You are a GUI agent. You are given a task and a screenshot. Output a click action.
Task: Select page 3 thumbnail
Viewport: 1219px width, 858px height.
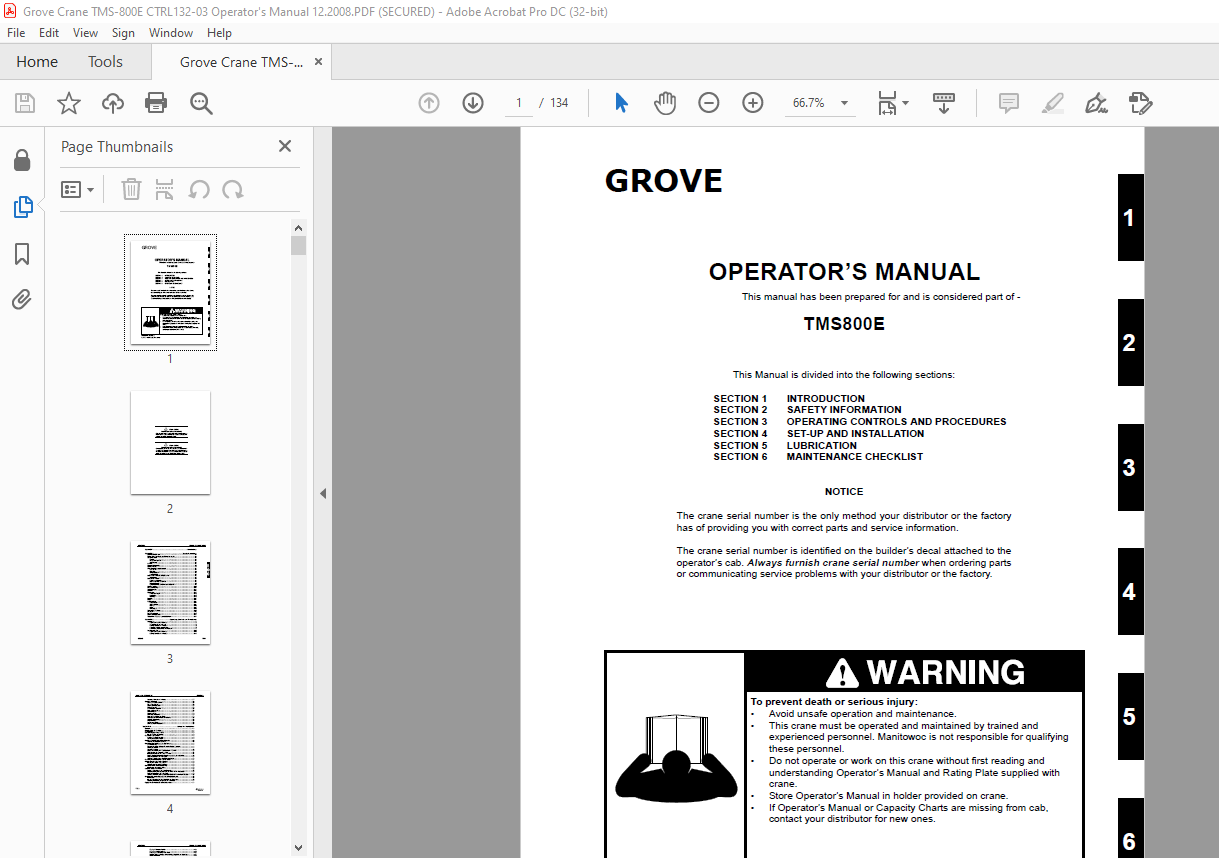[170, 593]
